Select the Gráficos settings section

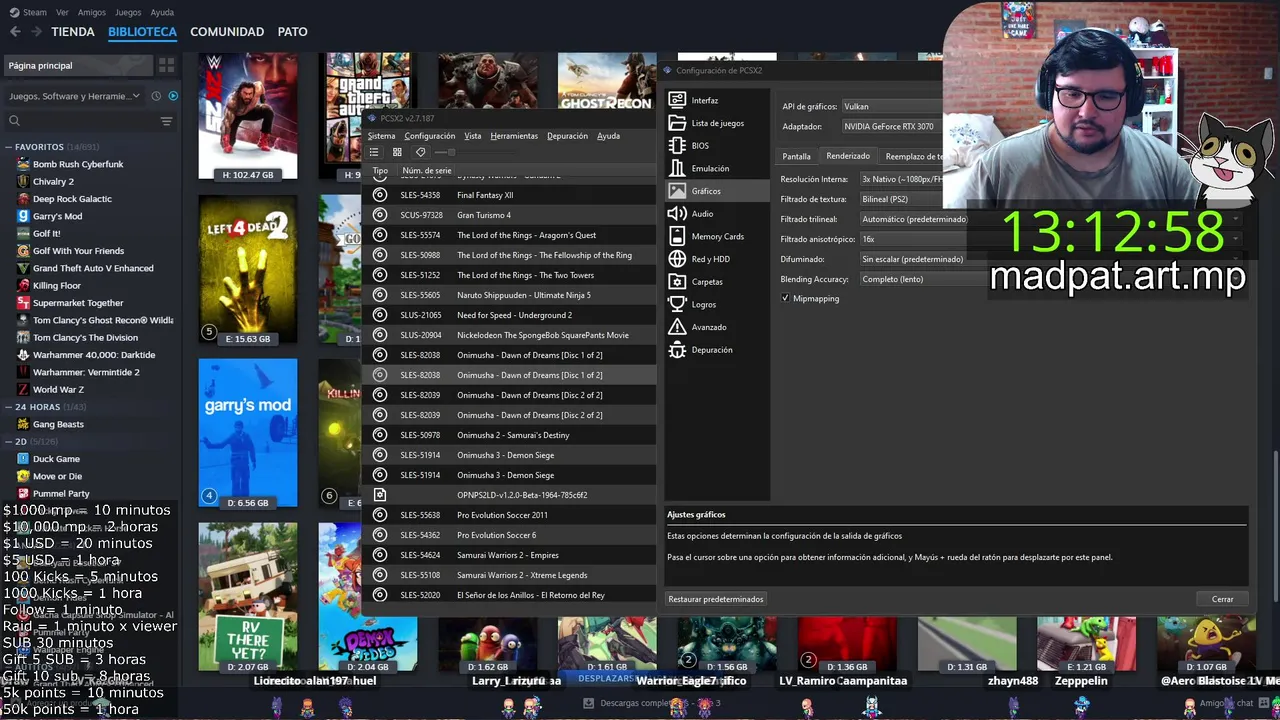(717, 191)
